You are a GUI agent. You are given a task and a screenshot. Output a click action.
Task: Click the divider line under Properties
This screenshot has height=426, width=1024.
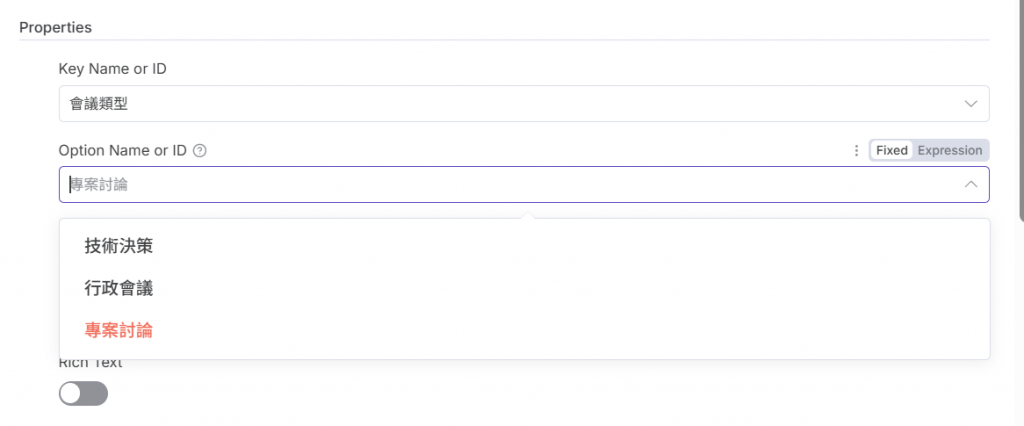click(500, 40)
